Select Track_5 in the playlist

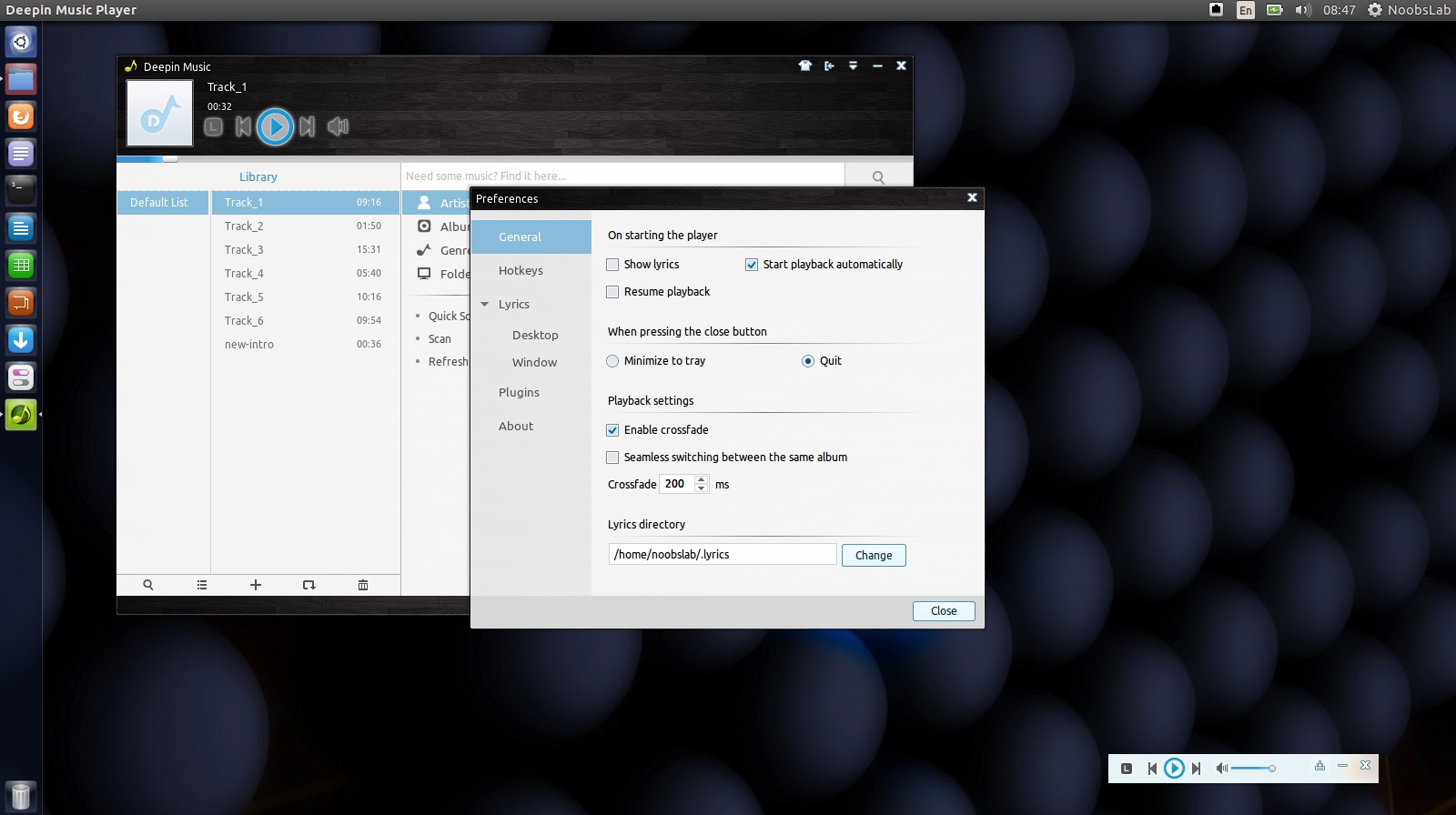[306, 297]
